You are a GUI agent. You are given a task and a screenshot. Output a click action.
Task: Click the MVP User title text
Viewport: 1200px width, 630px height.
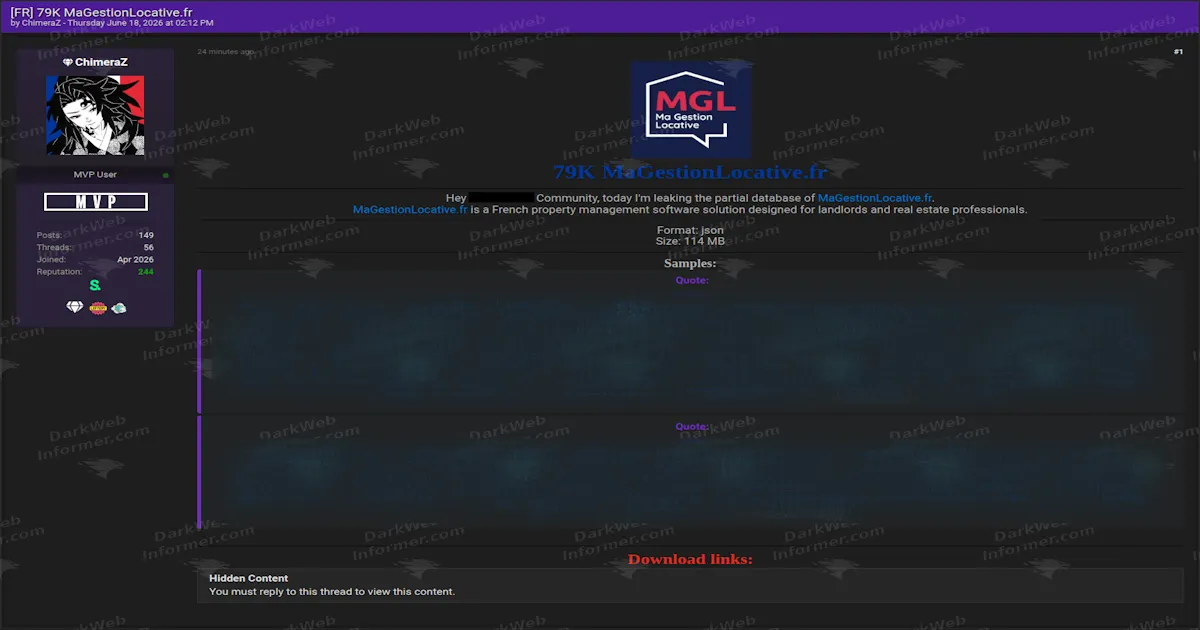pos(95,175)
